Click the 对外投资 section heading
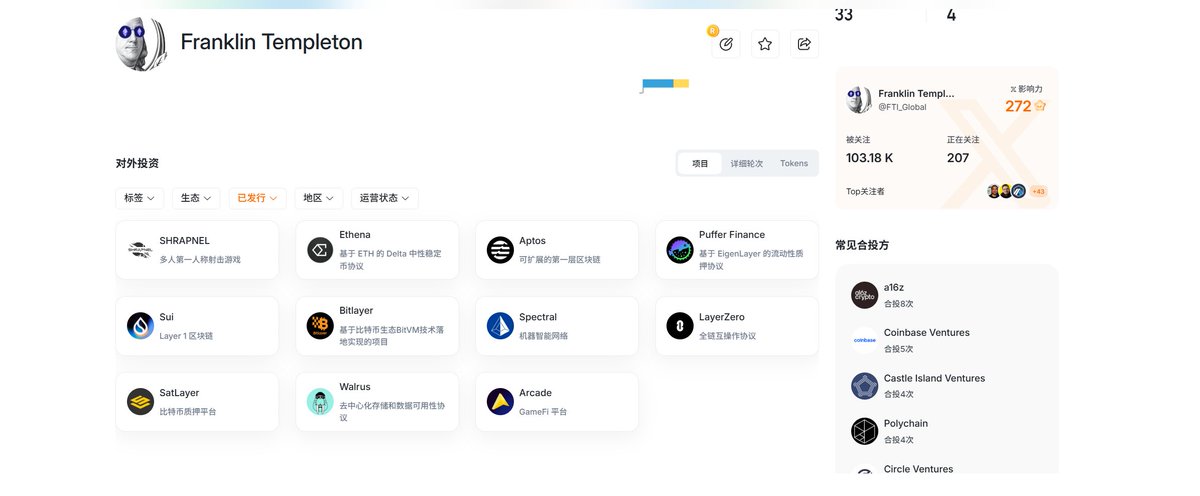The width and height of the screenshot is (1200, 496). pyautogui.click(x=137, y=163)
